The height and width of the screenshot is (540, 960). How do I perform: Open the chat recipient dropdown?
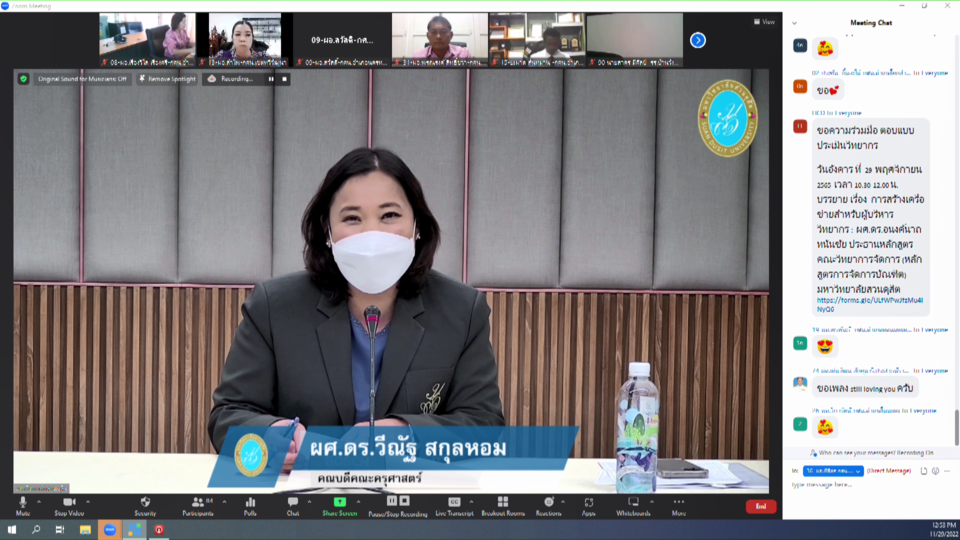coord(833,471)
